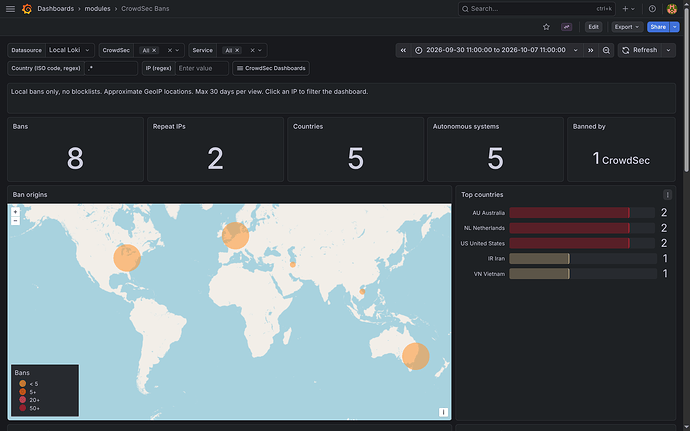
Task: Click the IR Iran bar
Action: pos(539,258)
